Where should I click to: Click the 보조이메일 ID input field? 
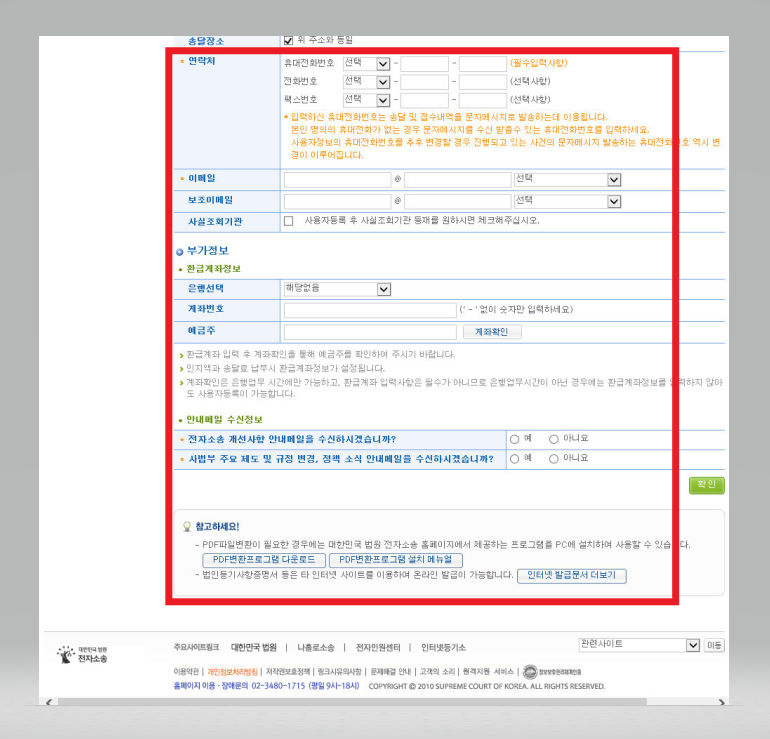pos(337,201)
